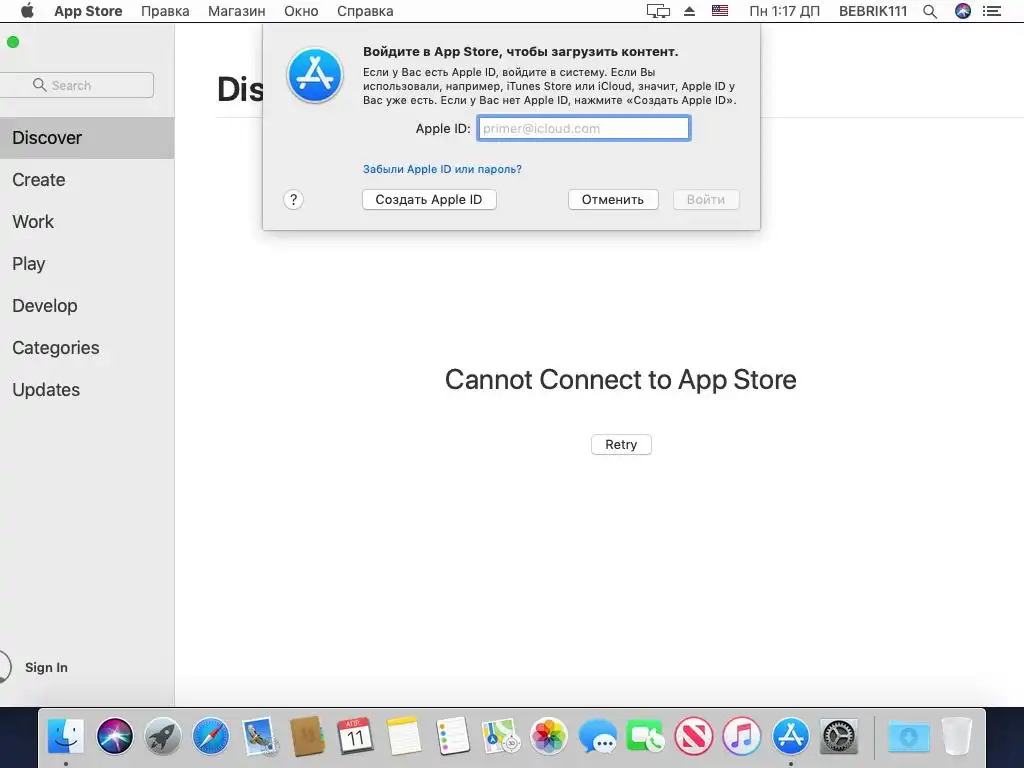The width and height of the screenshot is (1024, 768).
Task: Click the Retry button
Action: click(x=621, y=445)
